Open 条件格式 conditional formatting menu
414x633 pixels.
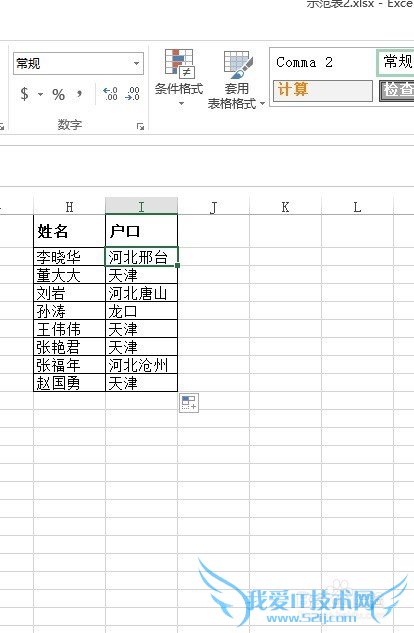pos(179,78)
